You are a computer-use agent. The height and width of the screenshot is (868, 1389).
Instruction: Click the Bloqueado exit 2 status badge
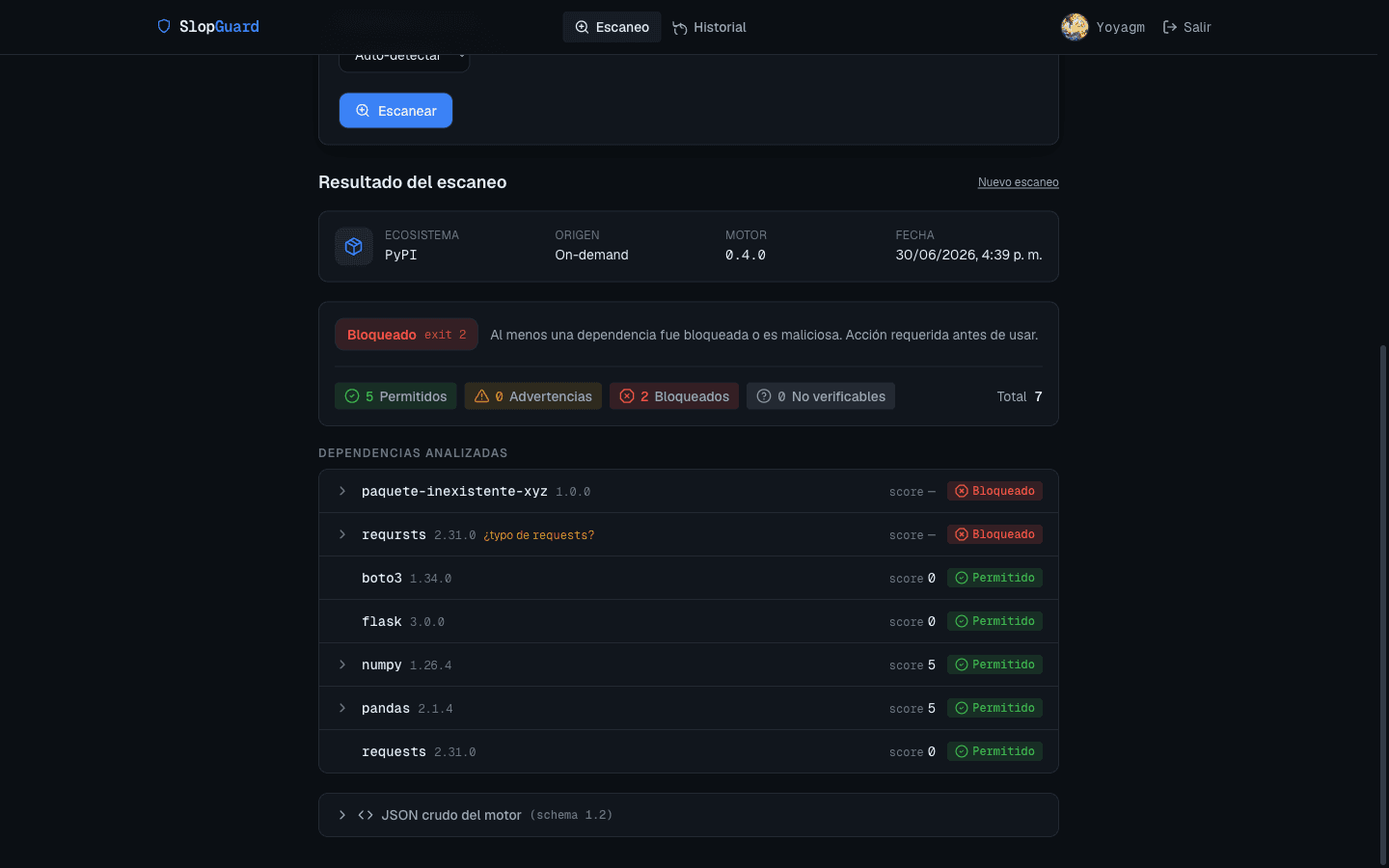coord(406,335)
